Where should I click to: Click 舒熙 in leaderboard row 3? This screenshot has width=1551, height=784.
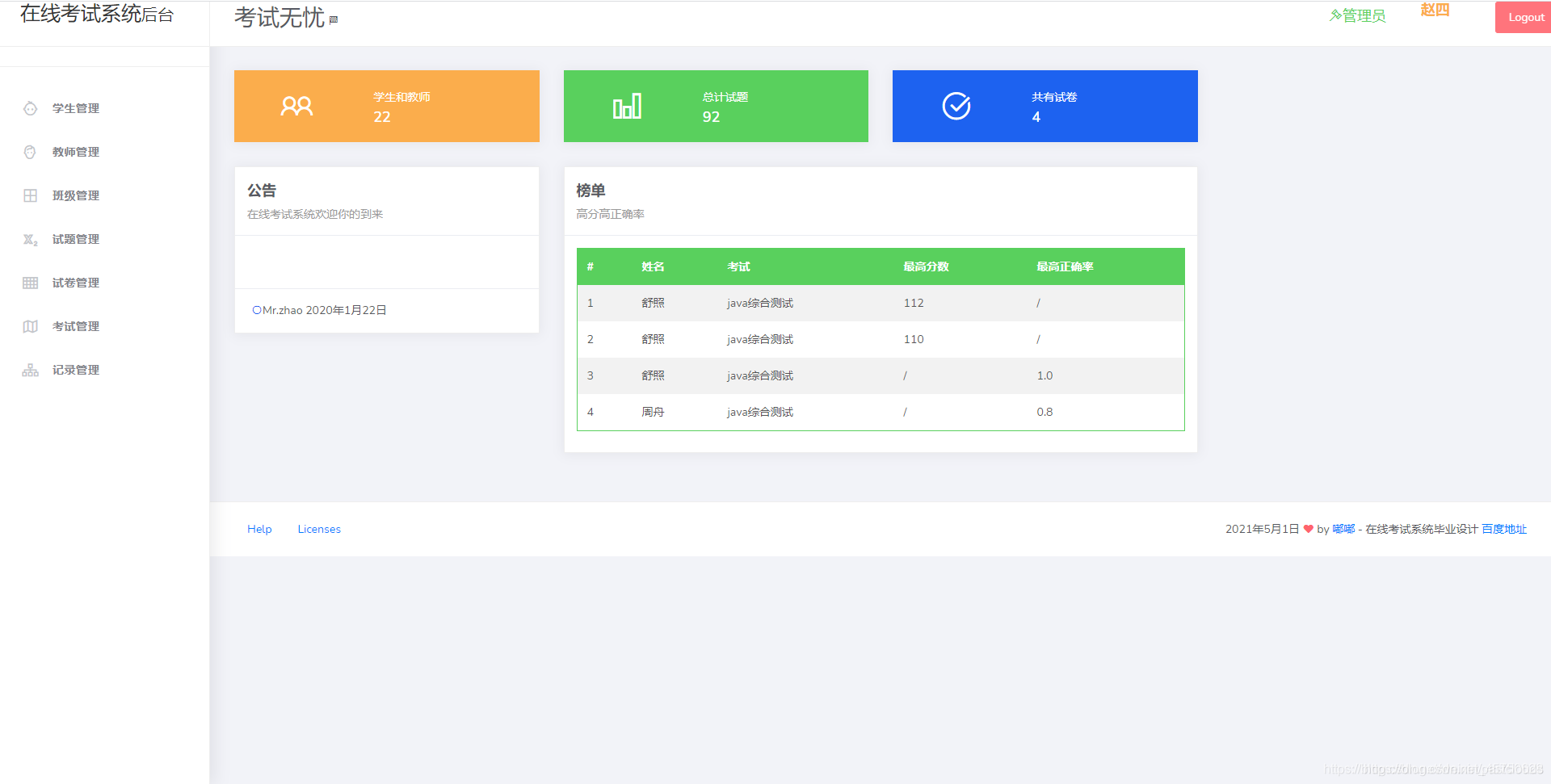(x=653, y=375)
